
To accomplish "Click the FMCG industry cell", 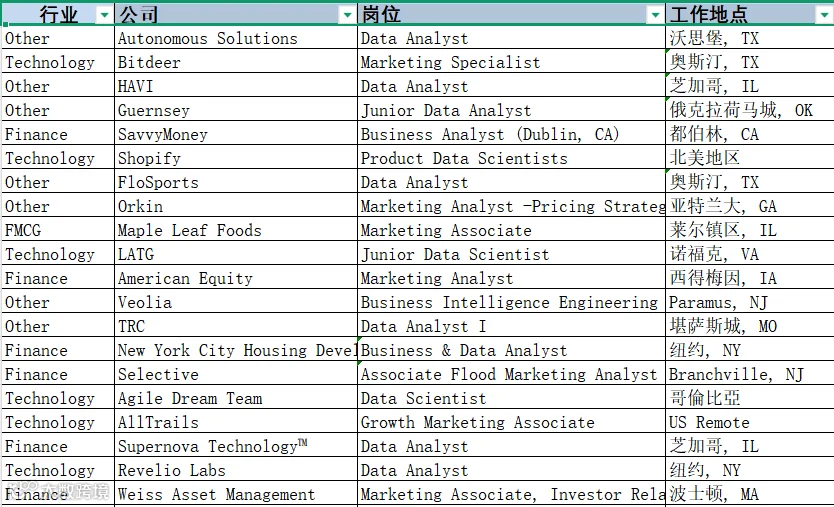I will click(x=58, y=230).
